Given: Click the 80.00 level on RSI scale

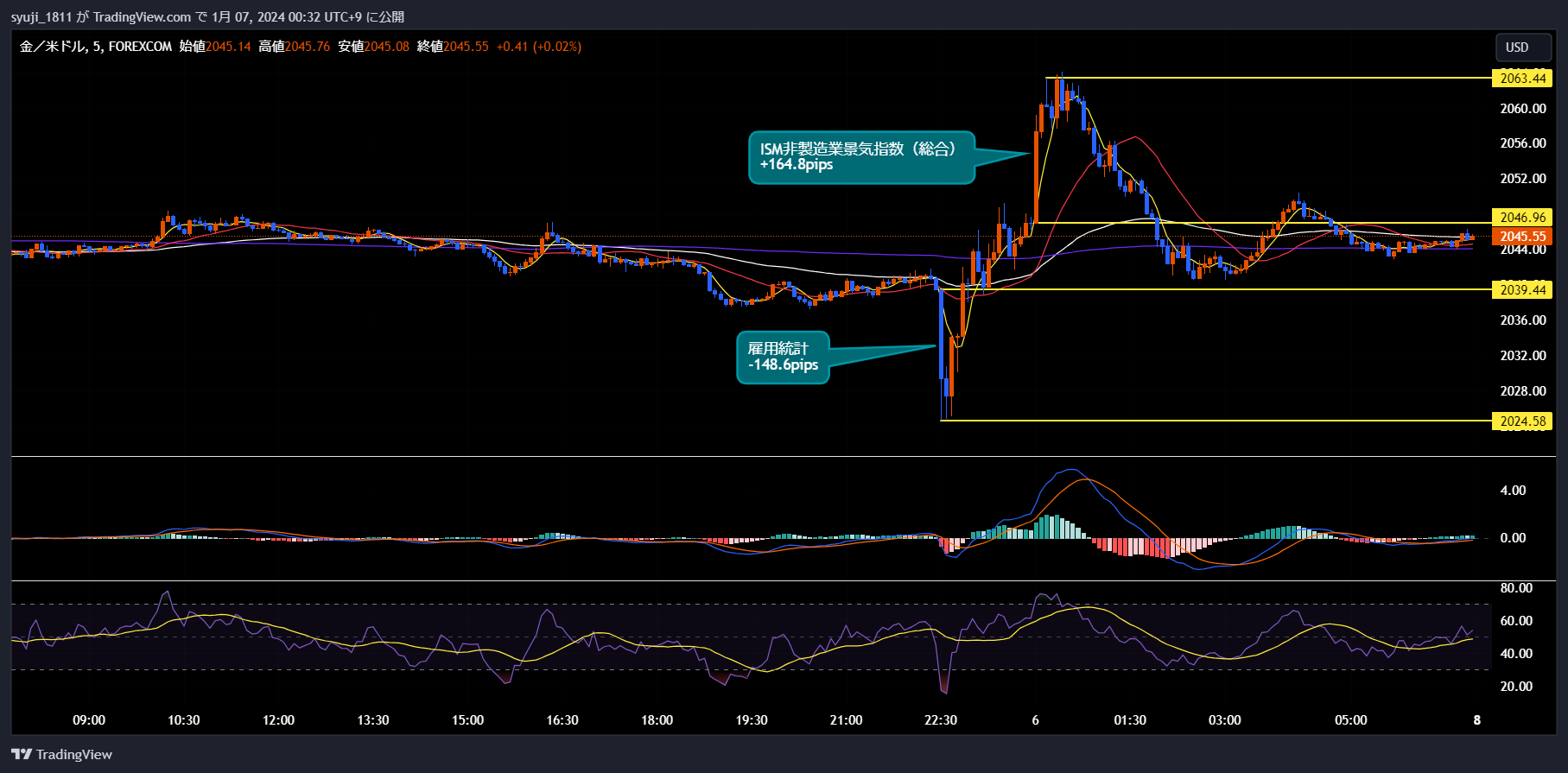Looking at the screenshot, I should (x=1516, y=588).
